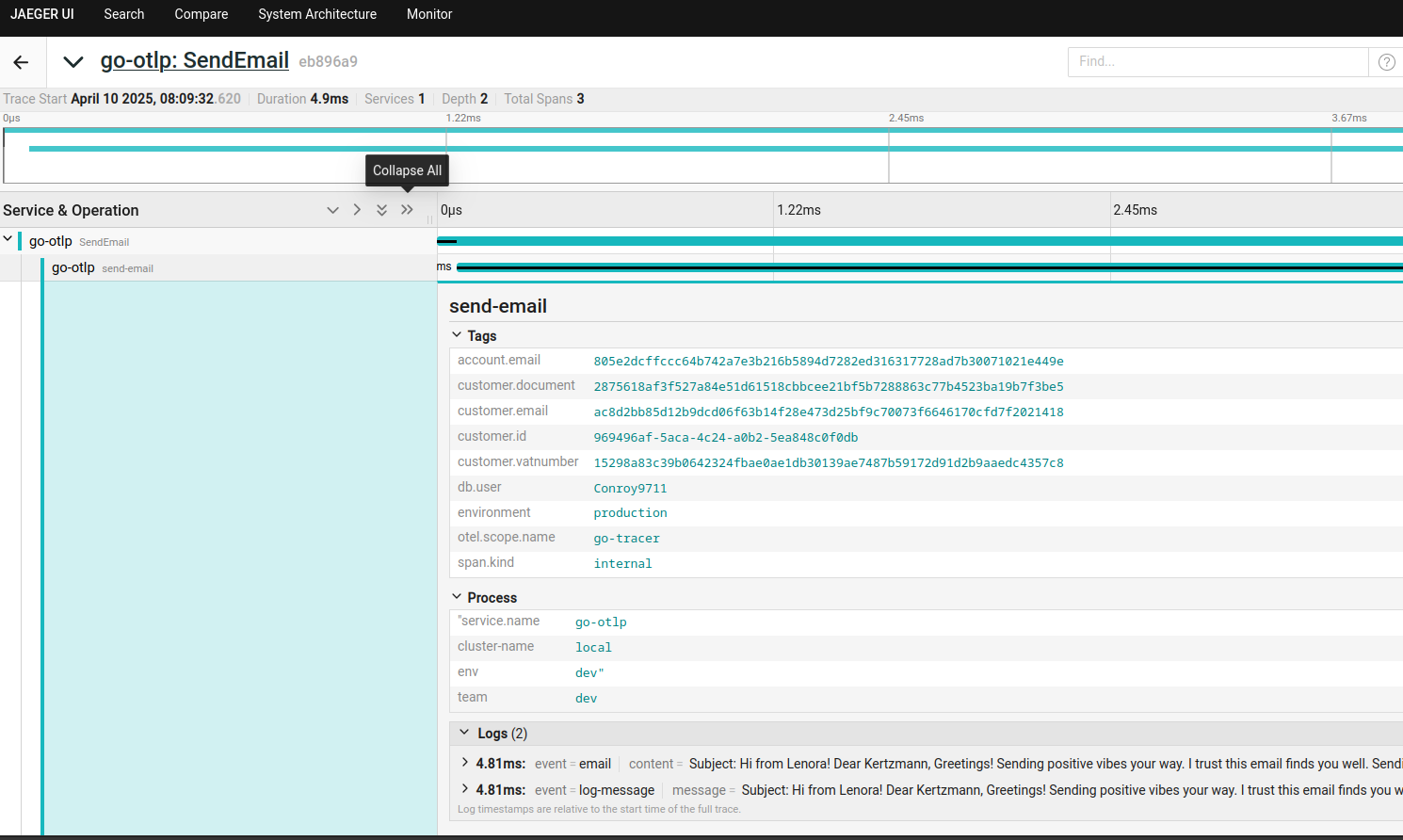Click the JAEGER UI logo link
The height and width of the screenshot is (840, 1403).
42,14
